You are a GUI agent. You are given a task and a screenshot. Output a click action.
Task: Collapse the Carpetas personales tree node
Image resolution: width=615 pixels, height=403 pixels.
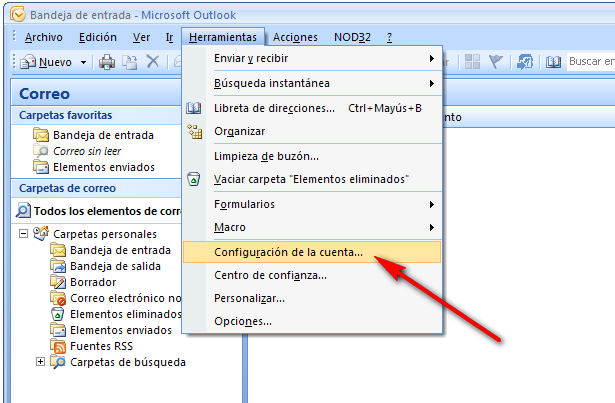coord(24,233)
